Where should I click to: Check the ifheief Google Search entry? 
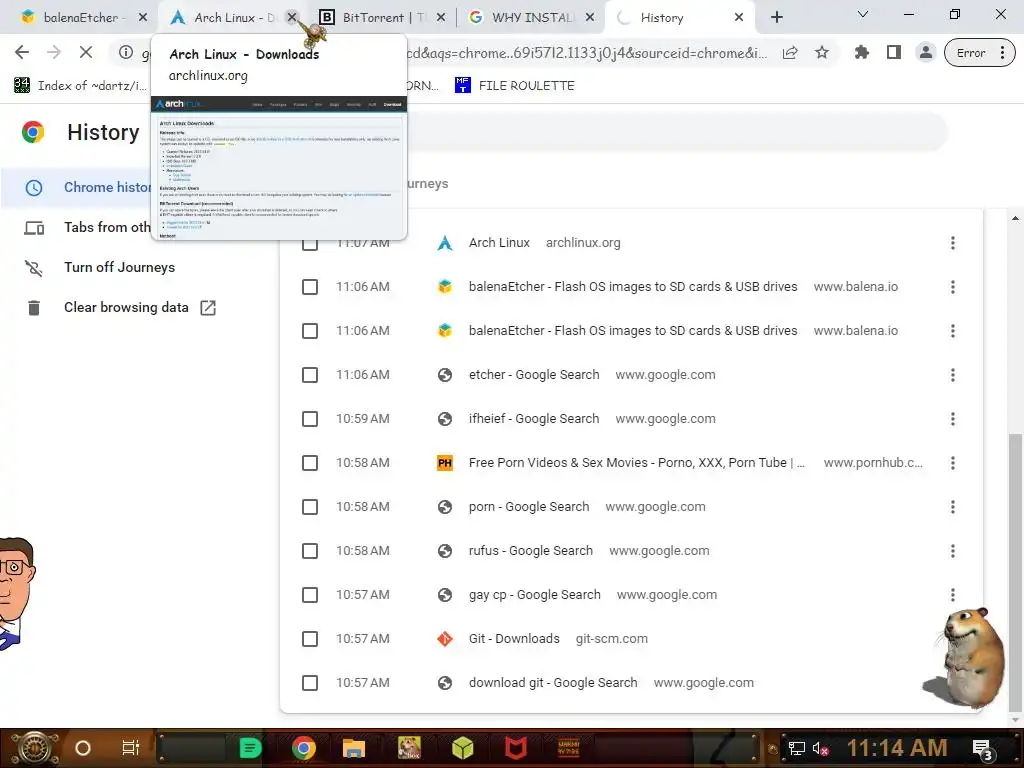(310, 419)
